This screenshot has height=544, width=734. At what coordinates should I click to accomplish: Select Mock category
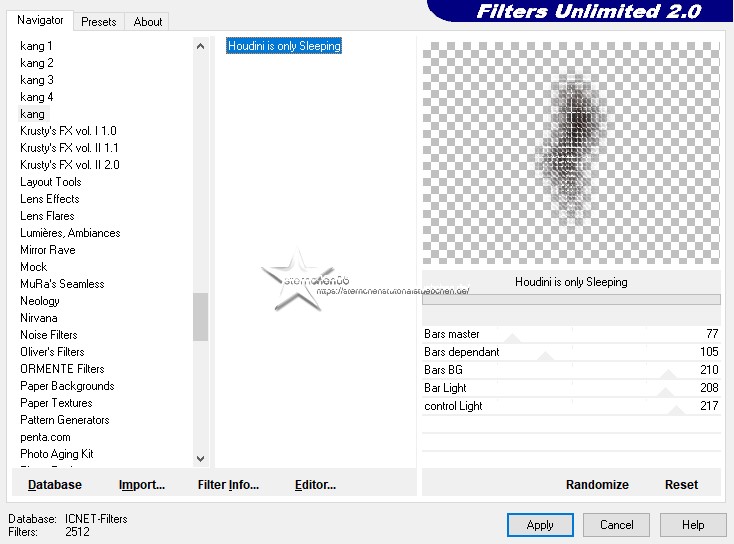click(x=34, y=267)
